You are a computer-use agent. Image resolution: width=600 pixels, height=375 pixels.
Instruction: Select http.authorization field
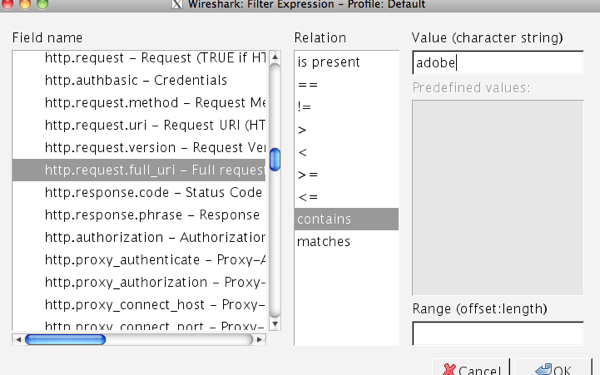point(139,237)
